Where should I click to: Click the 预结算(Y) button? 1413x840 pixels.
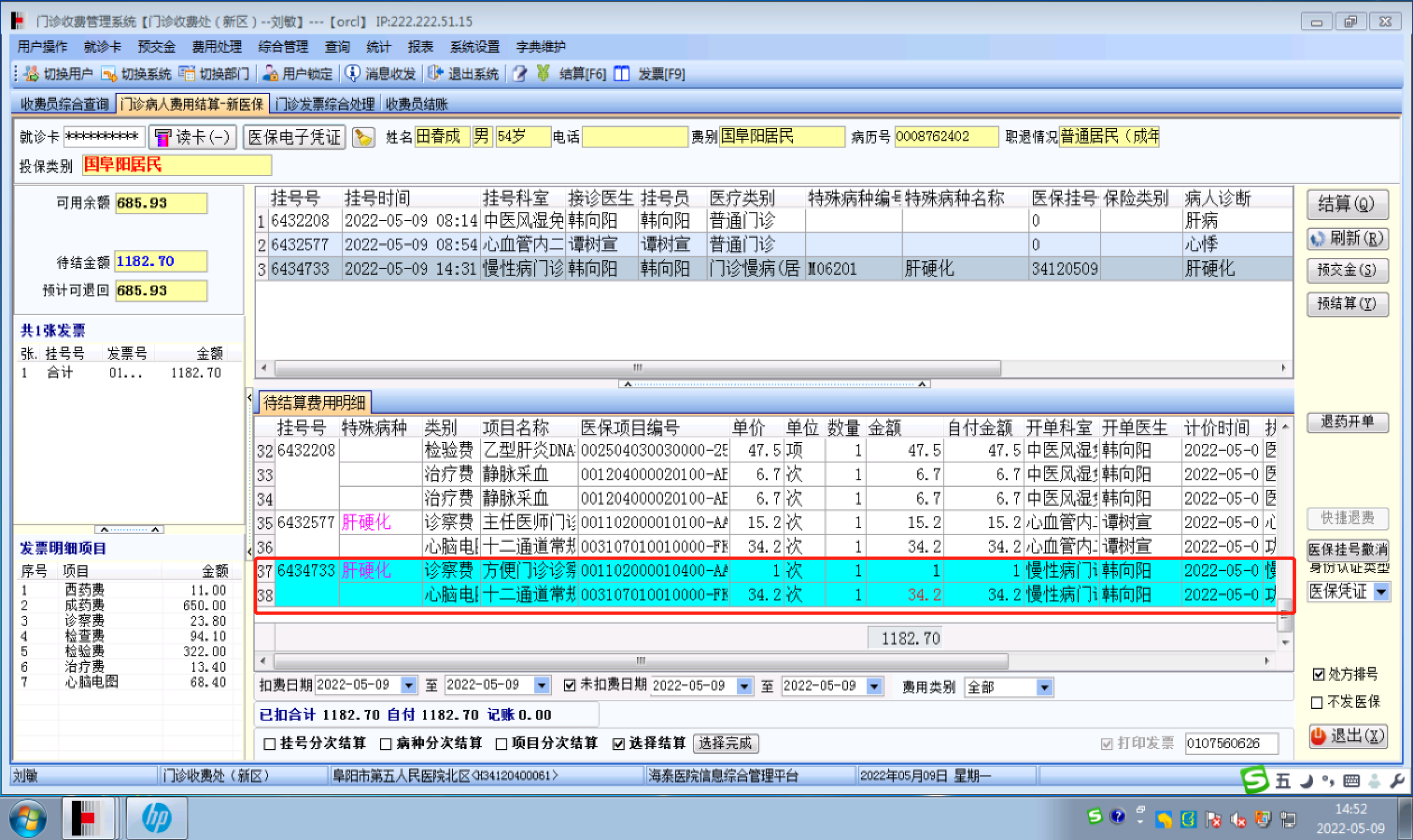click(x=1347, y=304)
